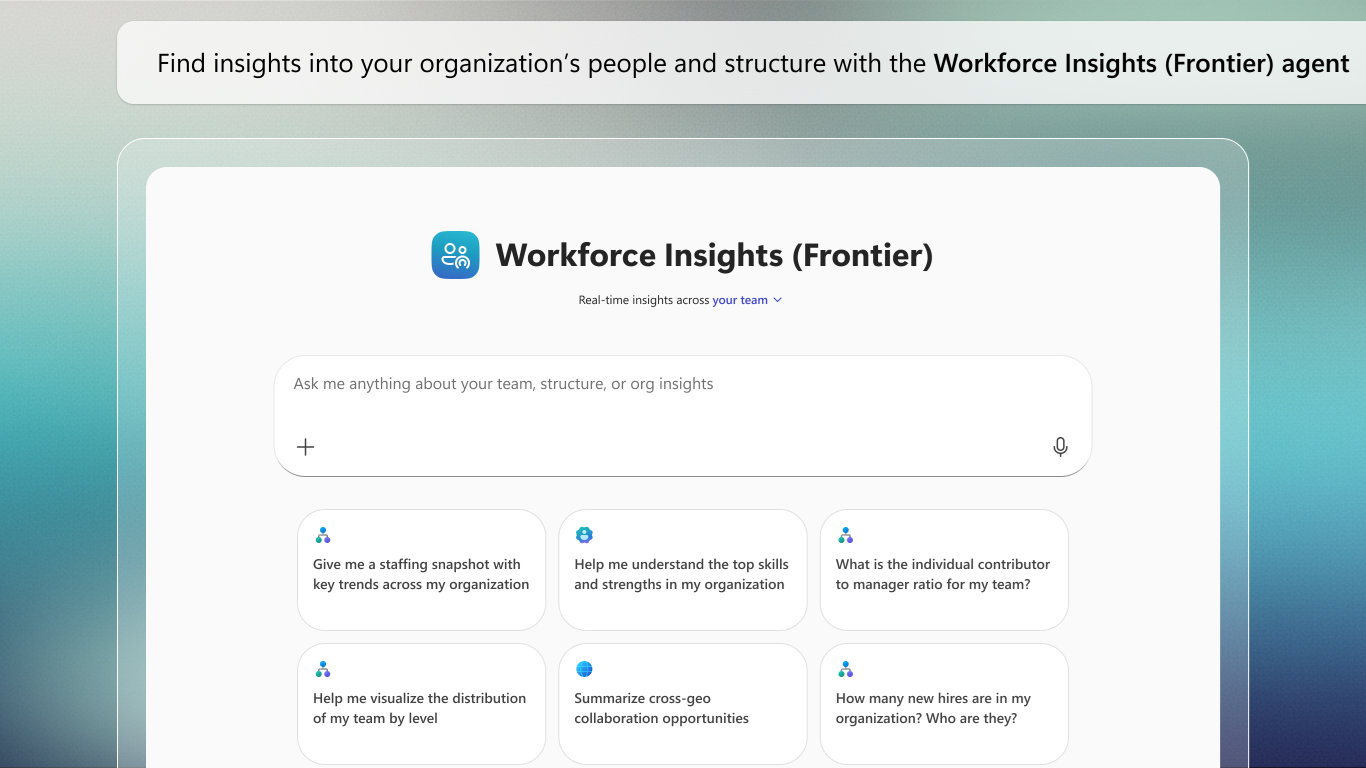Select 'Give me a staffing snapshot' prompt

(x=422, y=570)
